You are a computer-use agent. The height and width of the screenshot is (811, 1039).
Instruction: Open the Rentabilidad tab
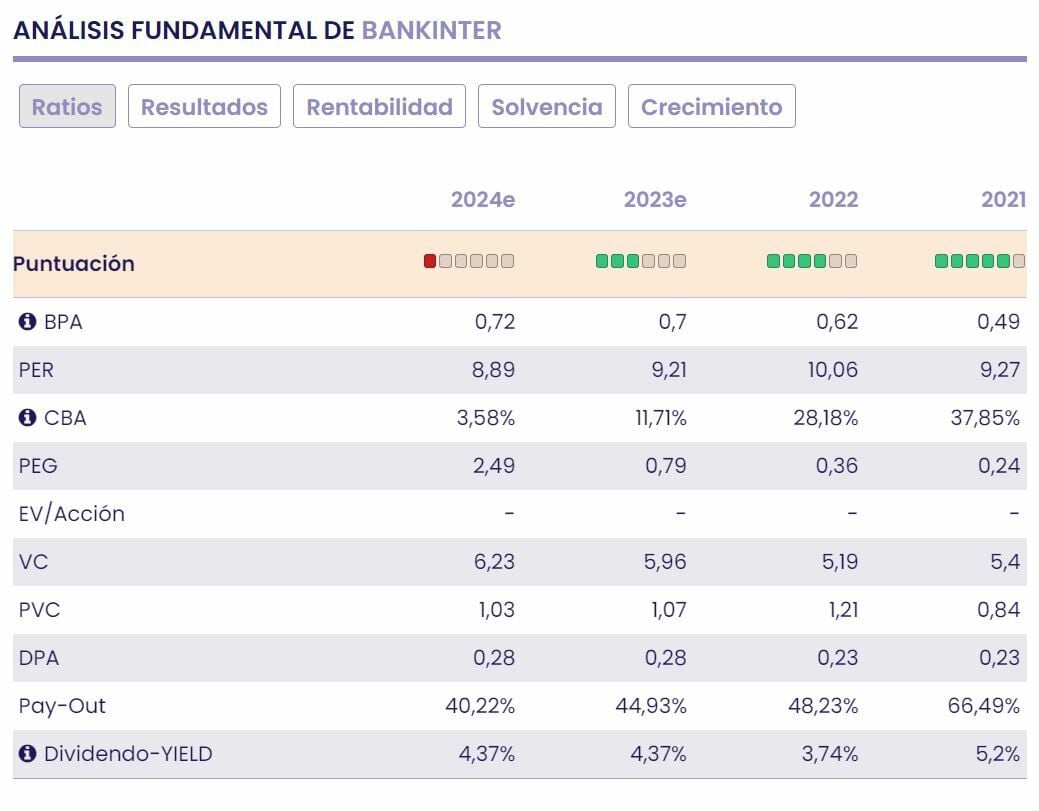pos(379,107)
